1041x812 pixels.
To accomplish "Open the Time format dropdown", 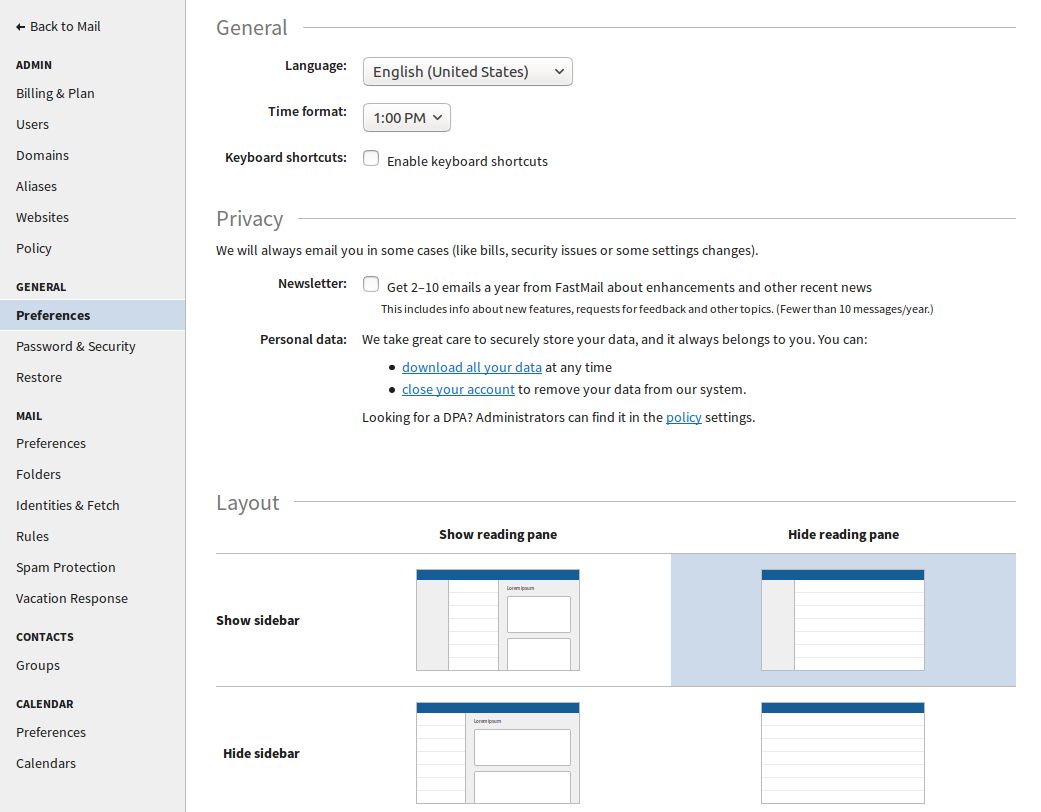I will [406, 117].
